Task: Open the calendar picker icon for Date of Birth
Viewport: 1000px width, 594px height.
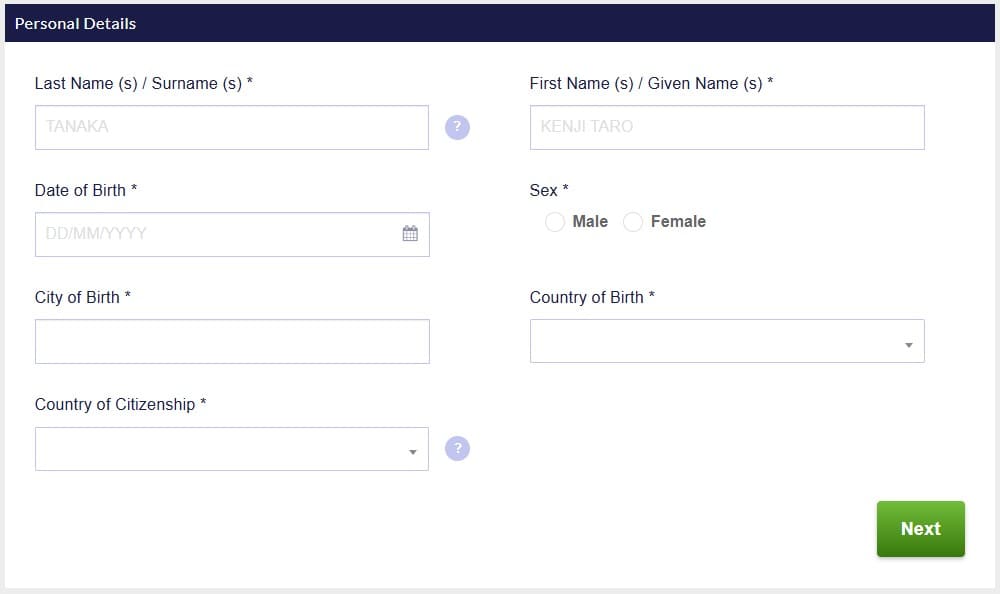Action: tap(410, 234)
